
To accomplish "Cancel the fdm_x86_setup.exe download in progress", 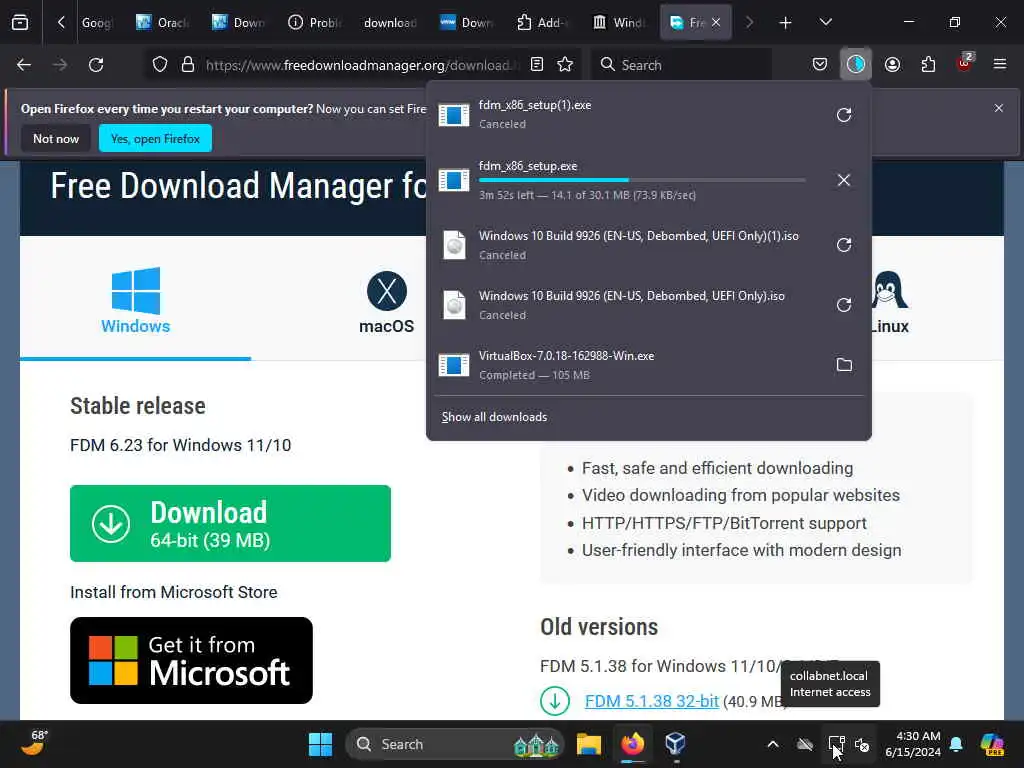I will click(844, 180).
